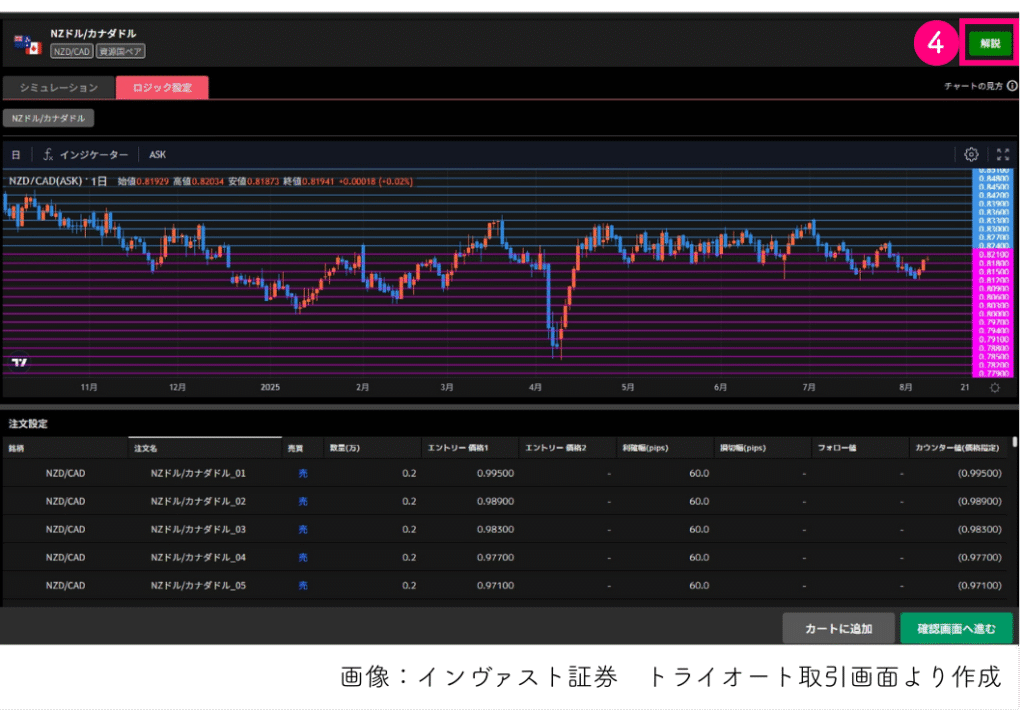Click the TradingView logo on the chart

20,362
